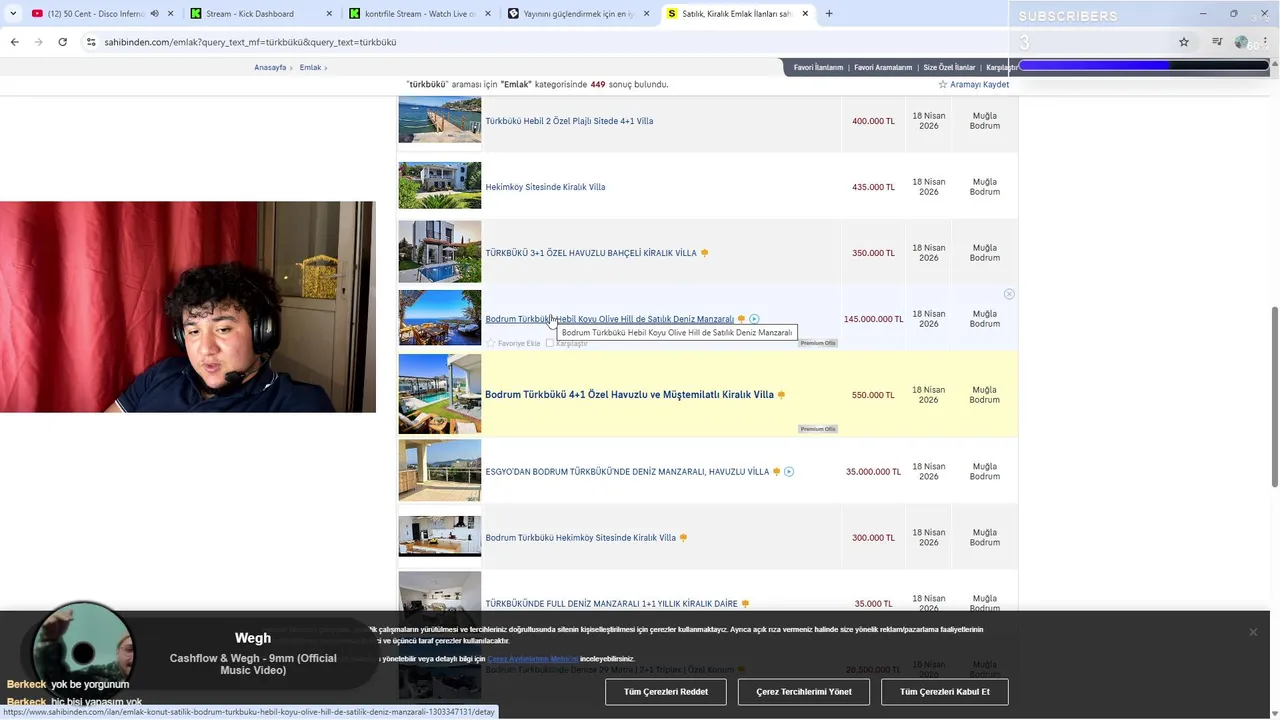Save search with Aramayı Kaydet

click(979, 85)
